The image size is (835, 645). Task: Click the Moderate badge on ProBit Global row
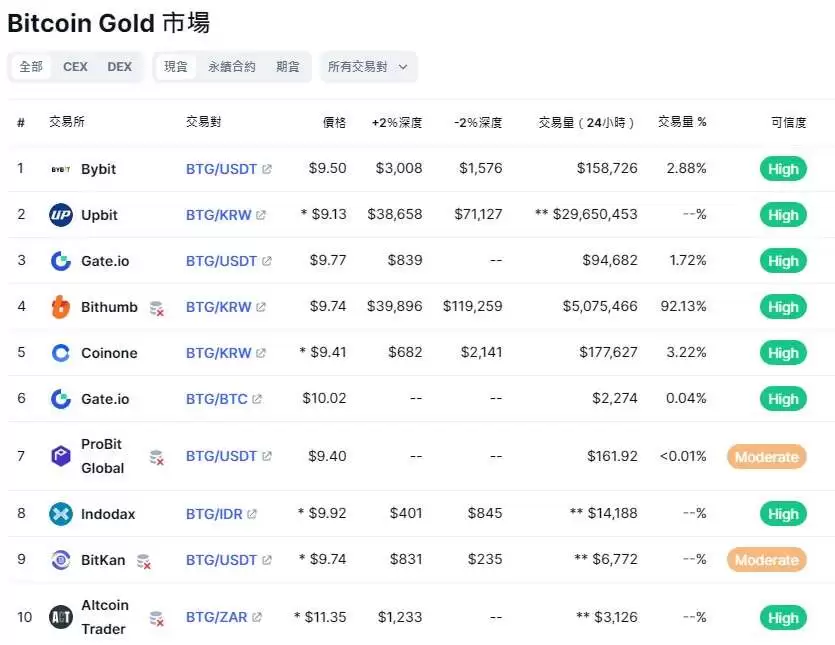click(x=766, y=456)
